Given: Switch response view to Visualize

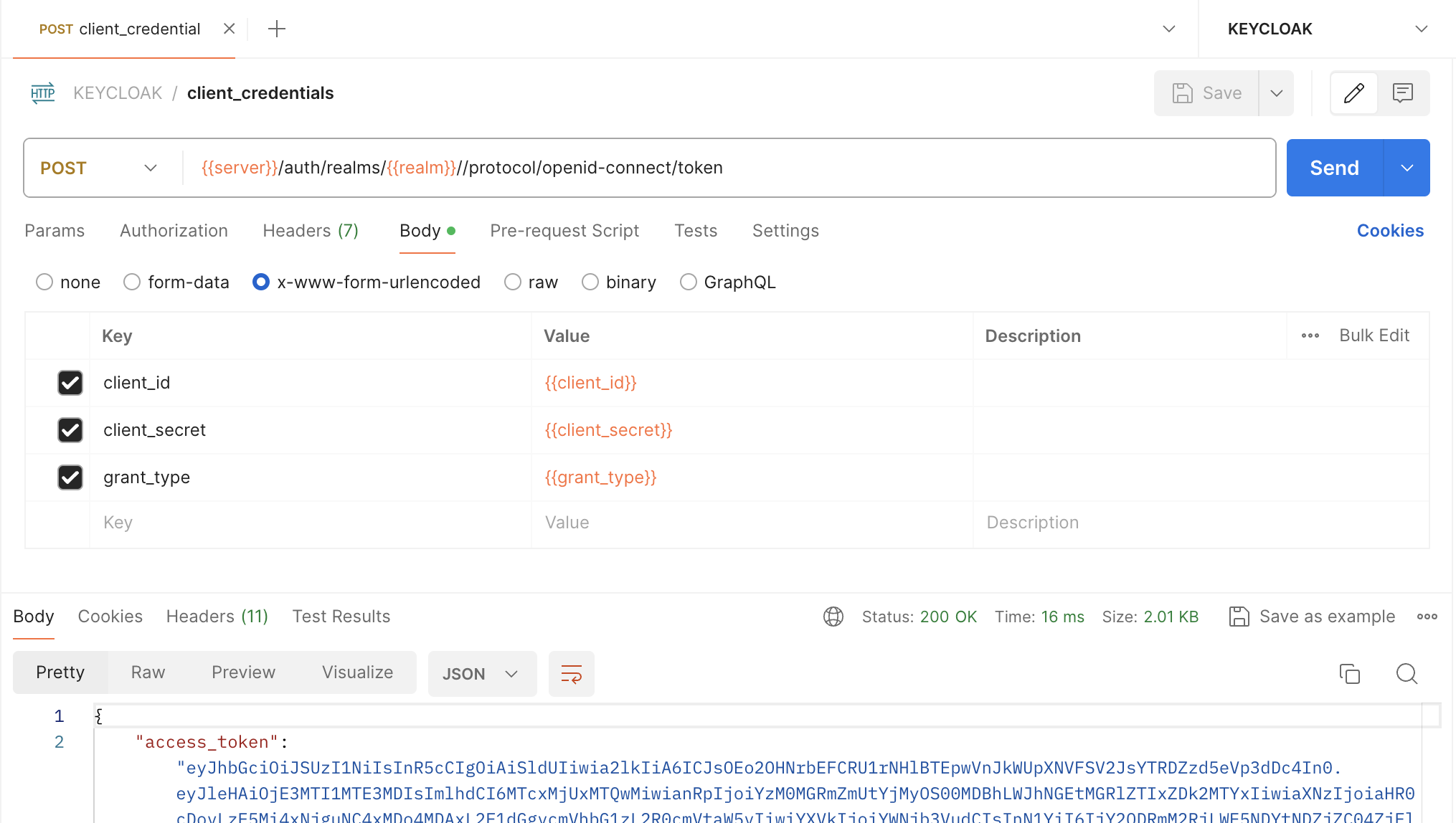Looking at the screenshot, I should coord(357,672).
